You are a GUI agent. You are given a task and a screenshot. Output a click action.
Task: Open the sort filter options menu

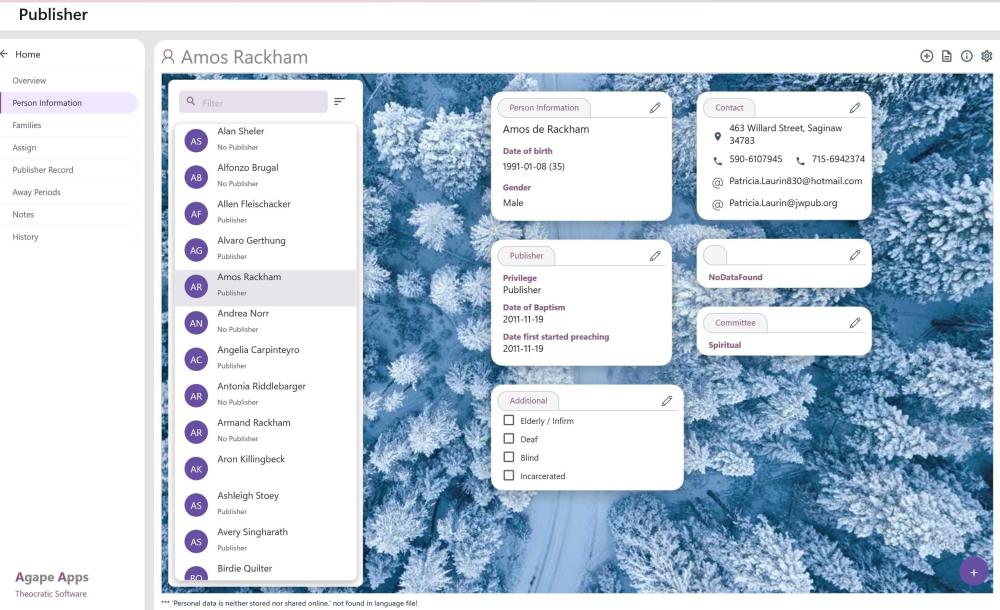coord(340,102)
